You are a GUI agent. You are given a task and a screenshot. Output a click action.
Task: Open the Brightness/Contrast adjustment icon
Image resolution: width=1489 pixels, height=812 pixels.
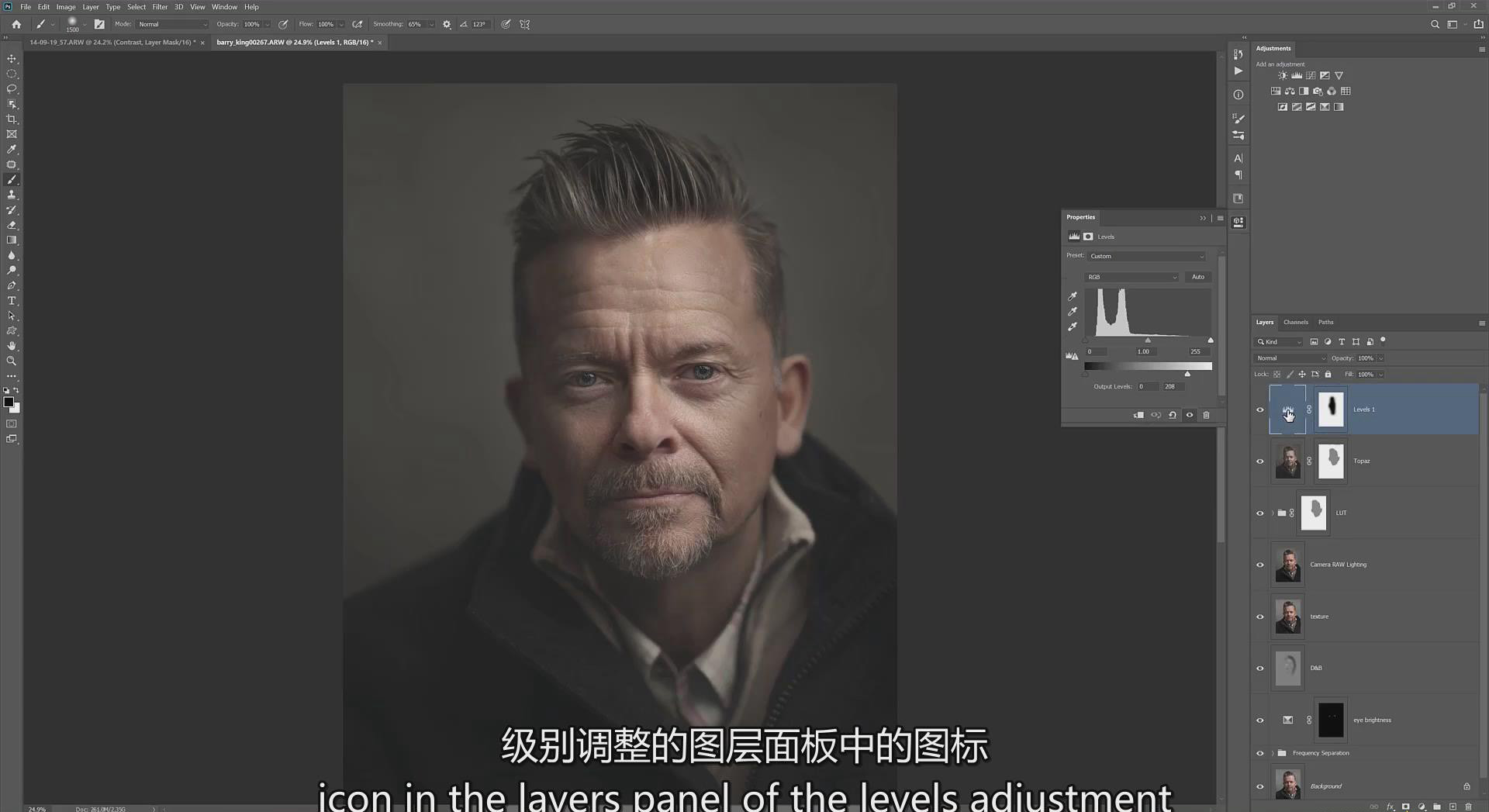1283,75
